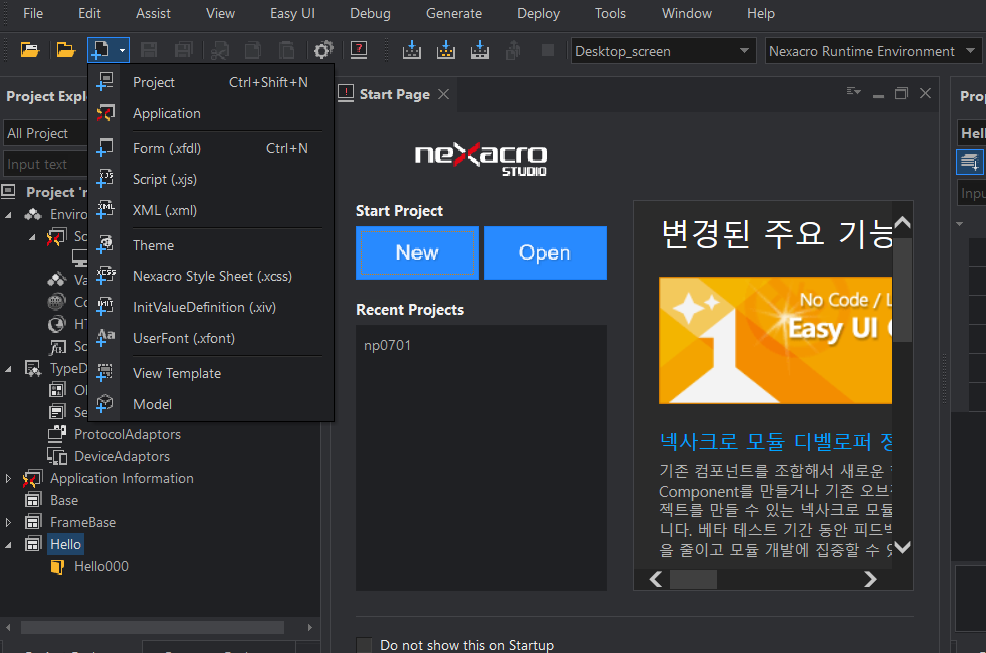Click the news panel right arrow

[x=870, y=579]
